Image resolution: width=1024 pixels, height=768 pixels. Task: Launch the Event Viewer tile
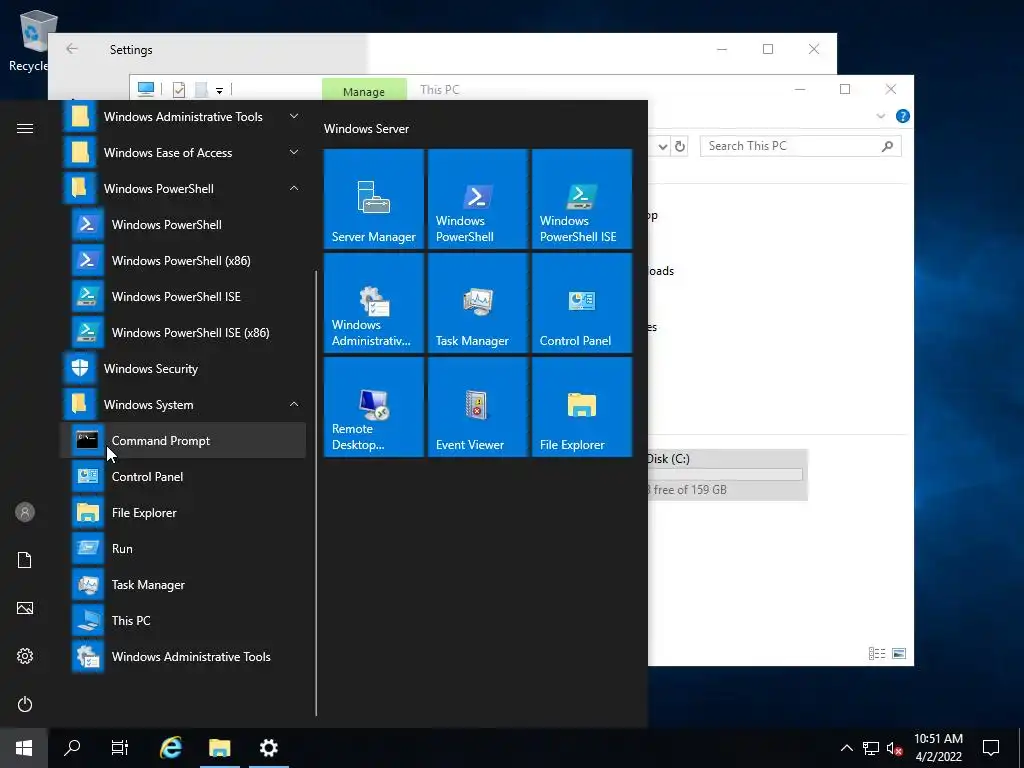coord(477,407)
